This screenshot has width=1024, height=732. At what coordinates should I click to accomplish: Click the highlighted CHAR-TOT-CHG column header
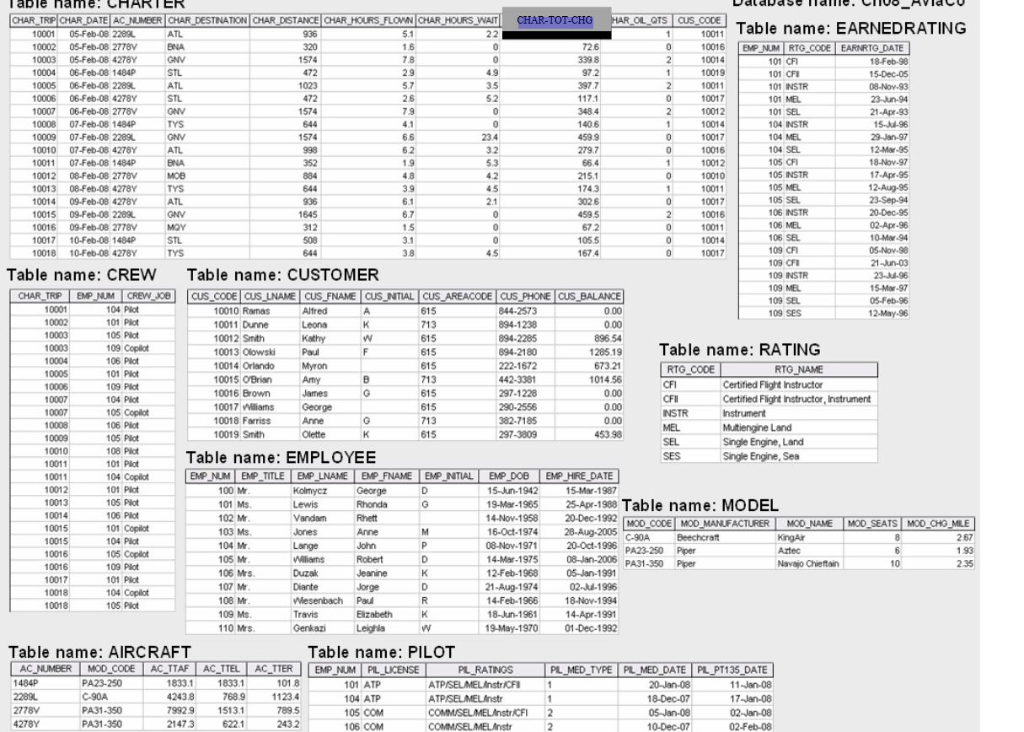(x=554, y=20)
